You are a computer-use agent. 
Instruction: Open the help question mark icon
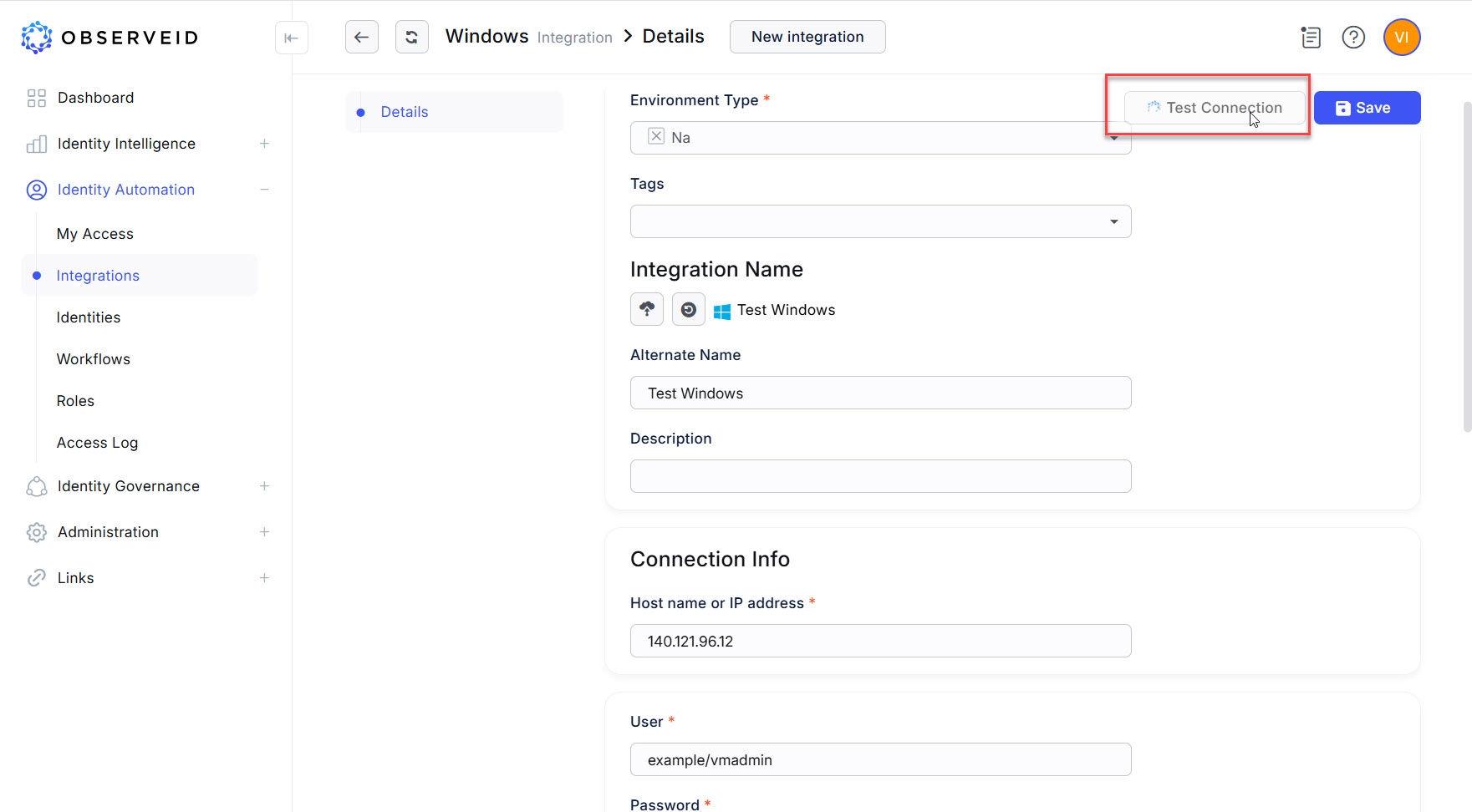(1352, 38)
